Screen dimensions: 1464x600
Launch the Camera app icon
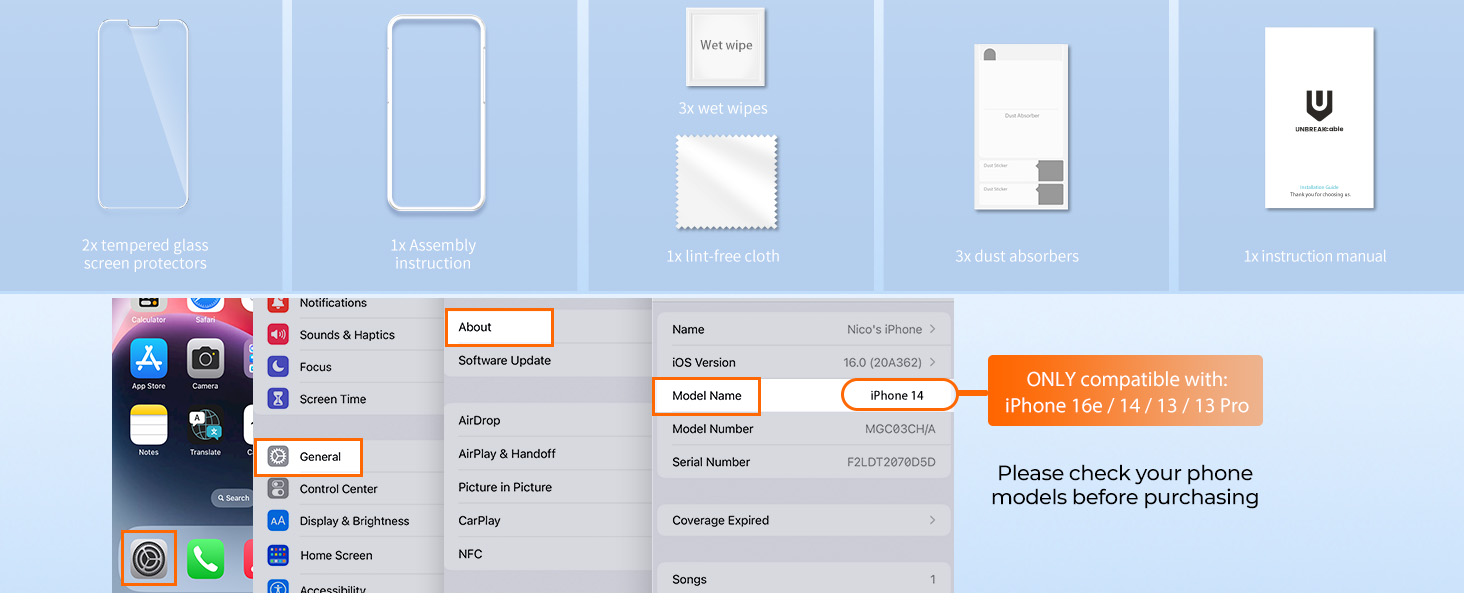205,358
